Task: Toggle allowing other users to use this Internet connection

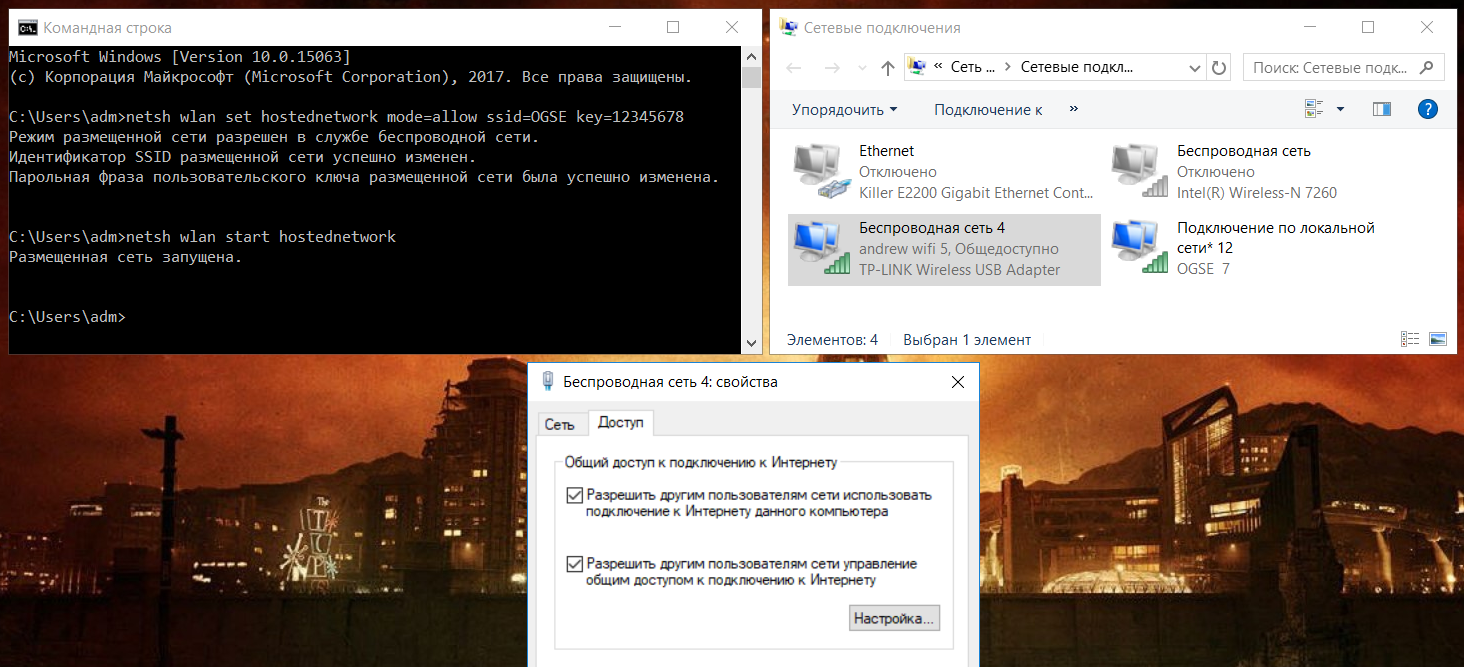Action: coord(574,495)
